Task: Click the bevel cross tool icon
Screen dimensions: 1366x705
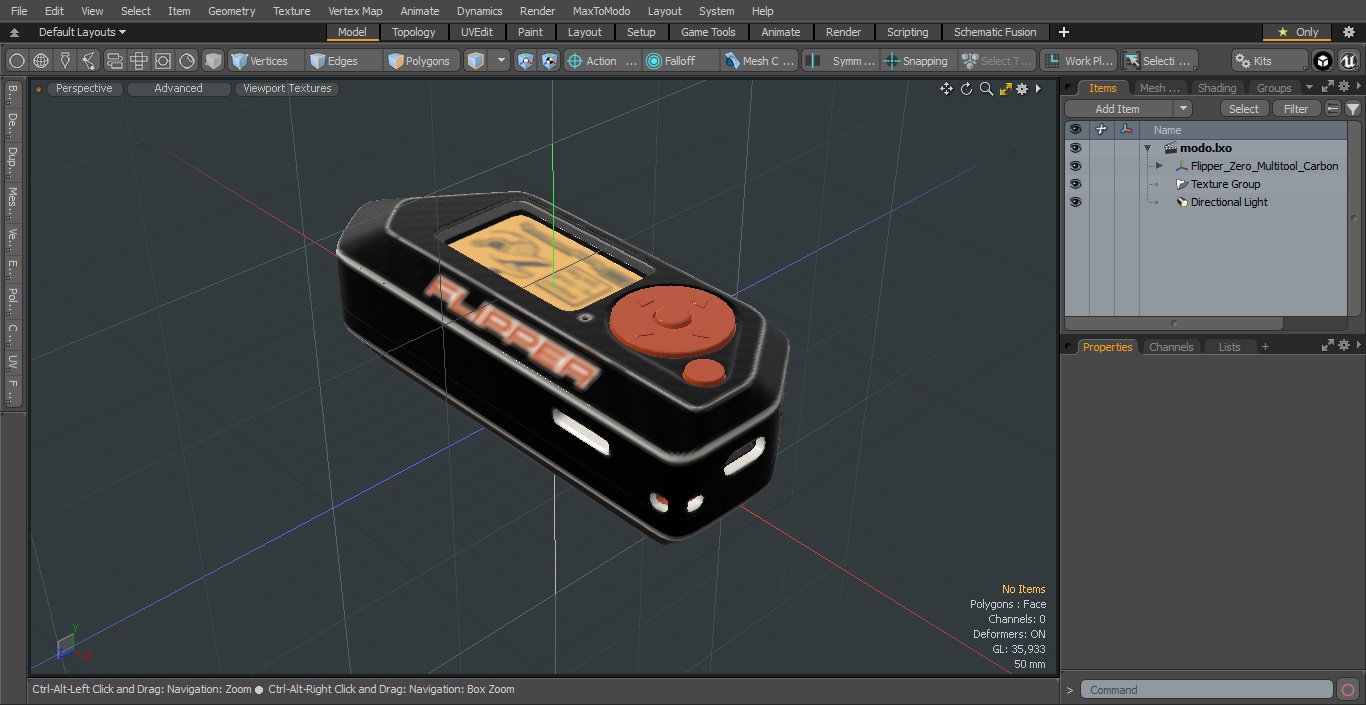Action: click(139, 61)
